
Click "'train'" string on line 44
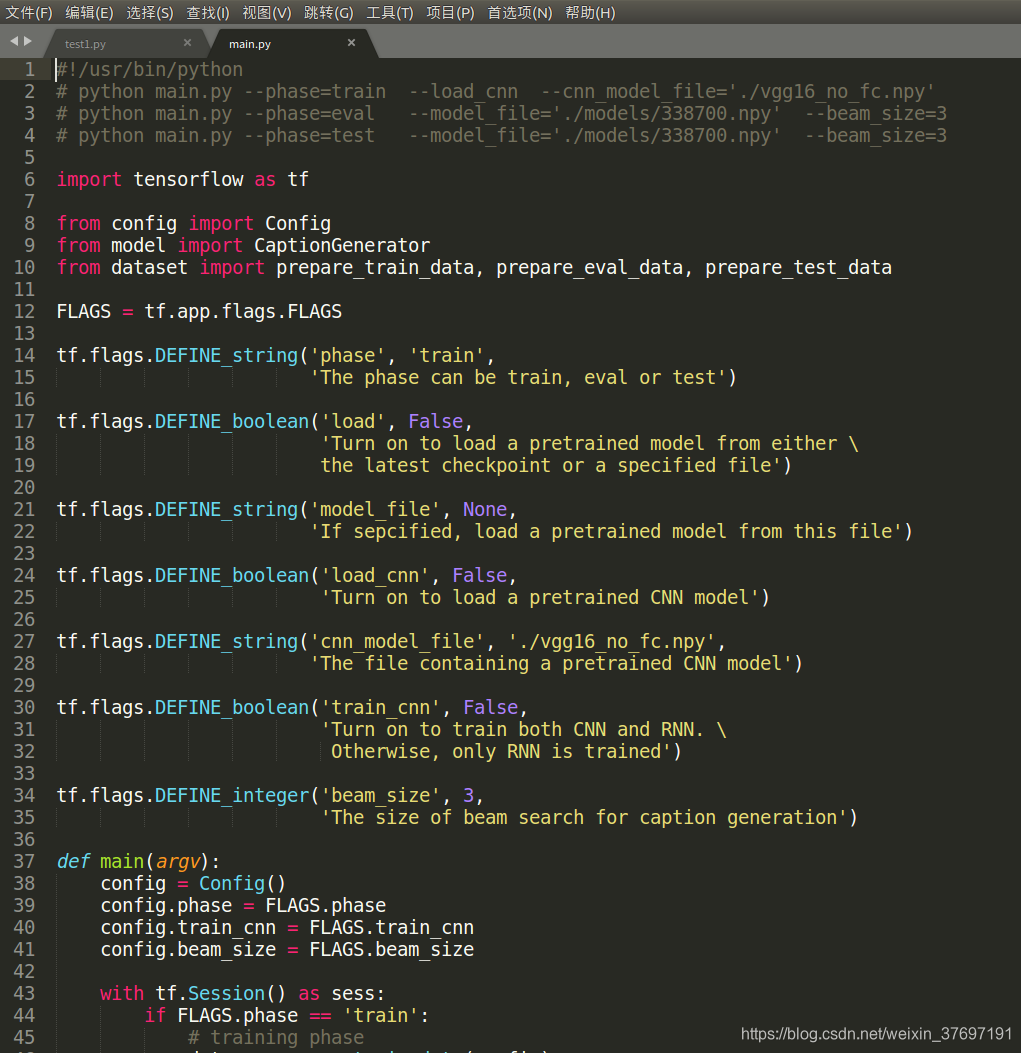tap(381, 1016)
